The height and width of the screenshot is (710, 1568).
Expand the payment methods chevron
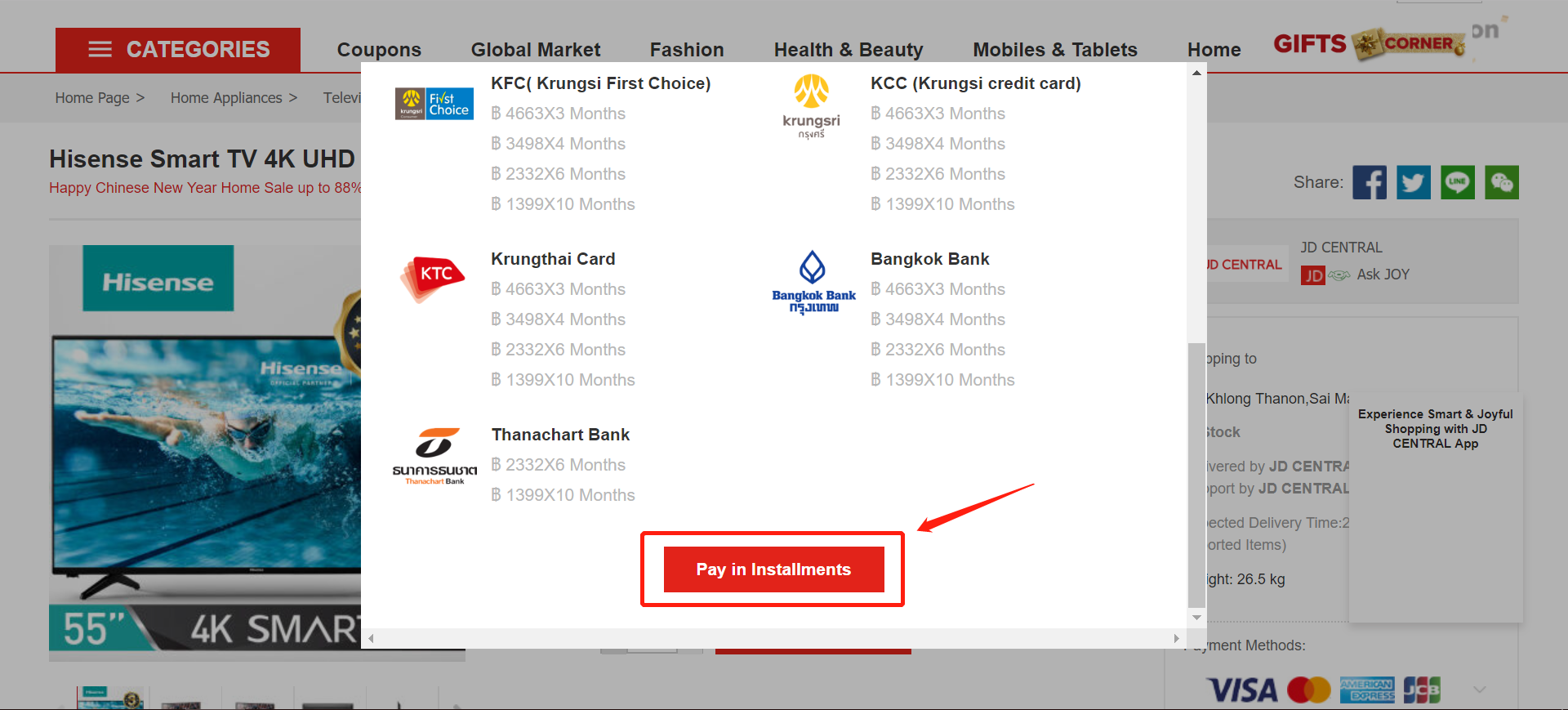coord(1479,690)
